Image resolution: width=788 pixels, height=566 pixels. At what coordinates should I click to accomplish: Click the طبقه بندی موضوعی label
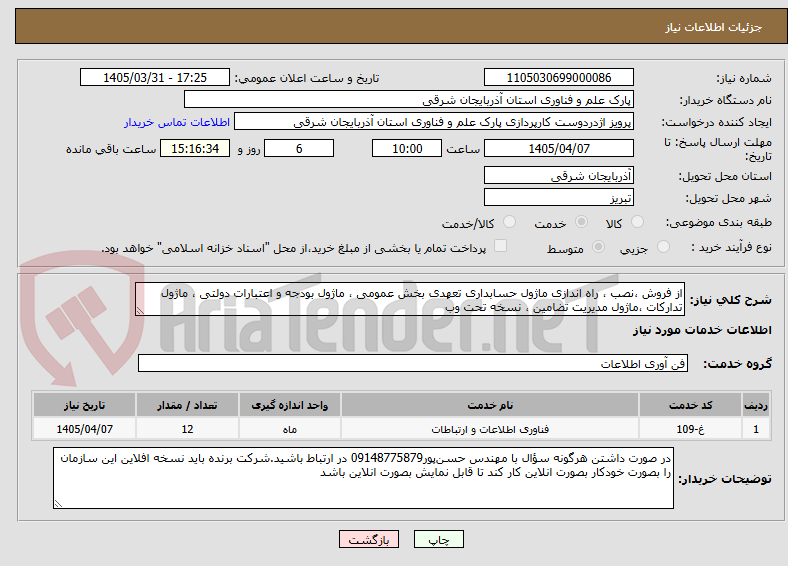point(719,222)
